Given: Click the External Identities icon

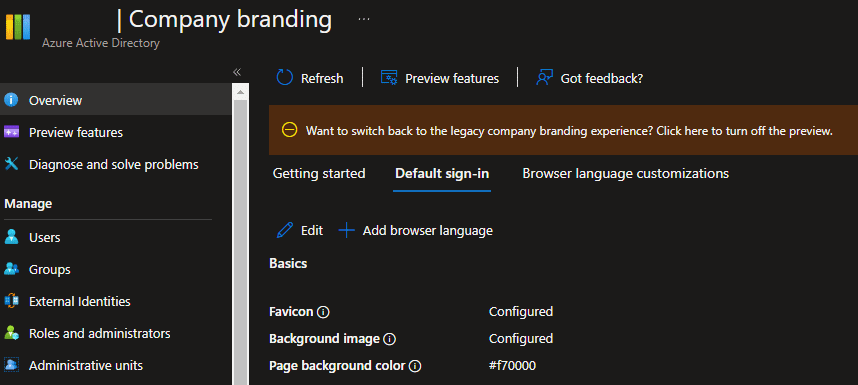Looking at the screenshot, I should pos(11,301).
